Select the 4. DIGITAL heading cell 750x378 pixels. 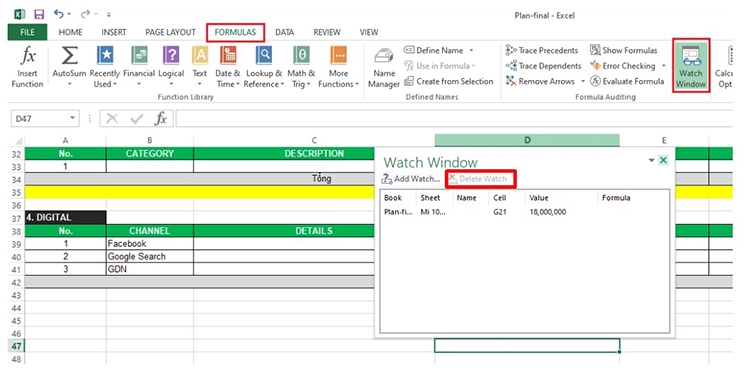point(66,218)
